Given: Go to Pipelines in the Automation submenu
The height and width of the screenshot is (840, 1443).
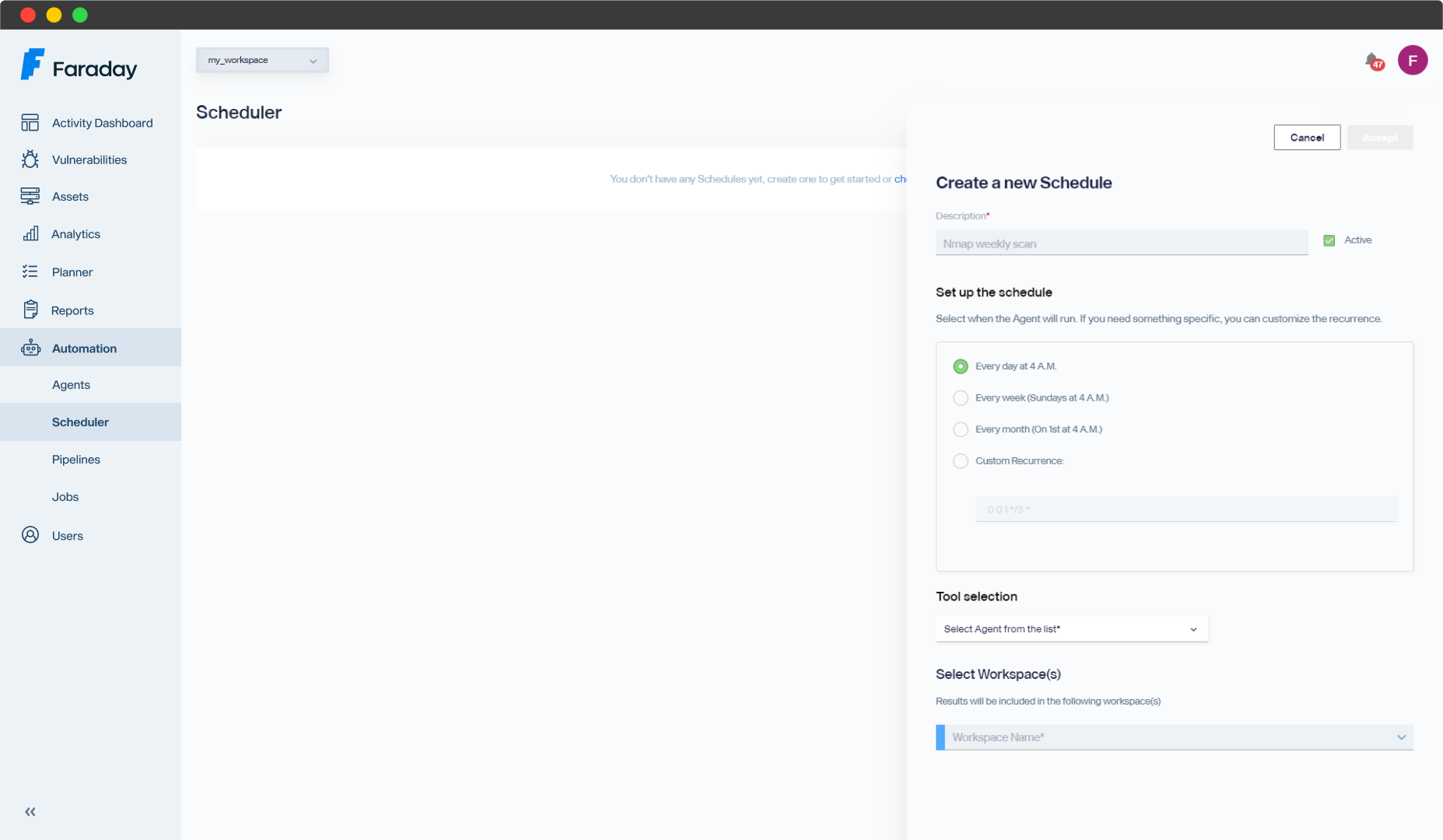Looking at the screenshot, I should 76,460.
